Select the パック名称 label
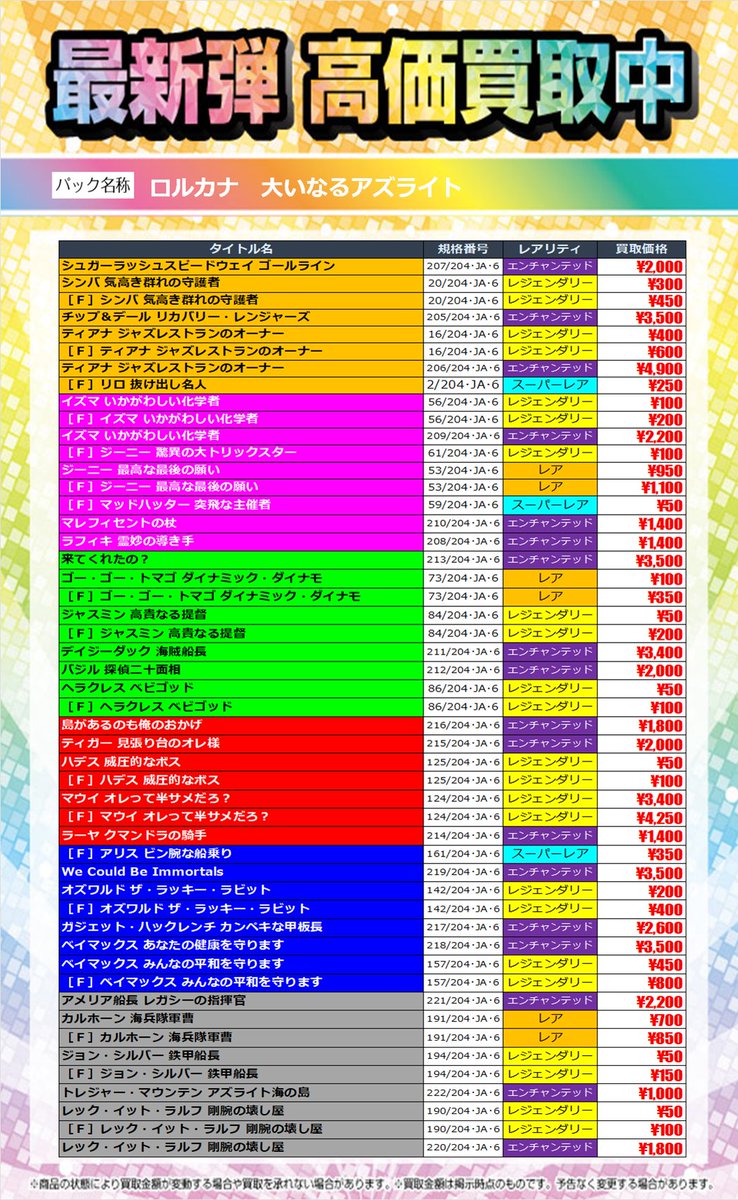Image resolution: width=738 pixels, height=1200 pixels. click(92, 186)
